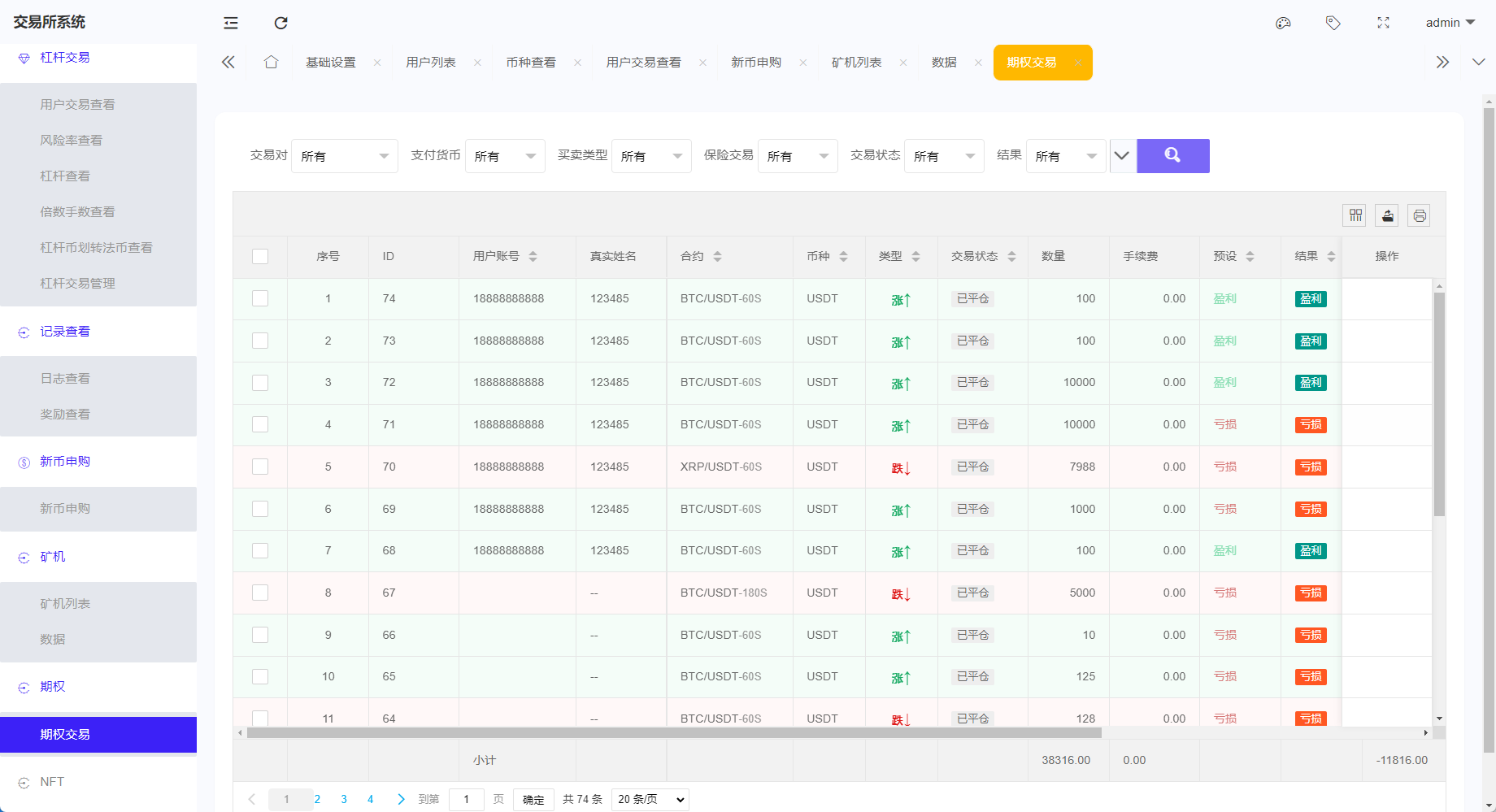Click the table vertical scrollbar thumb
Viewport: 1496px width, 812px height.
tap(1439, 405)
